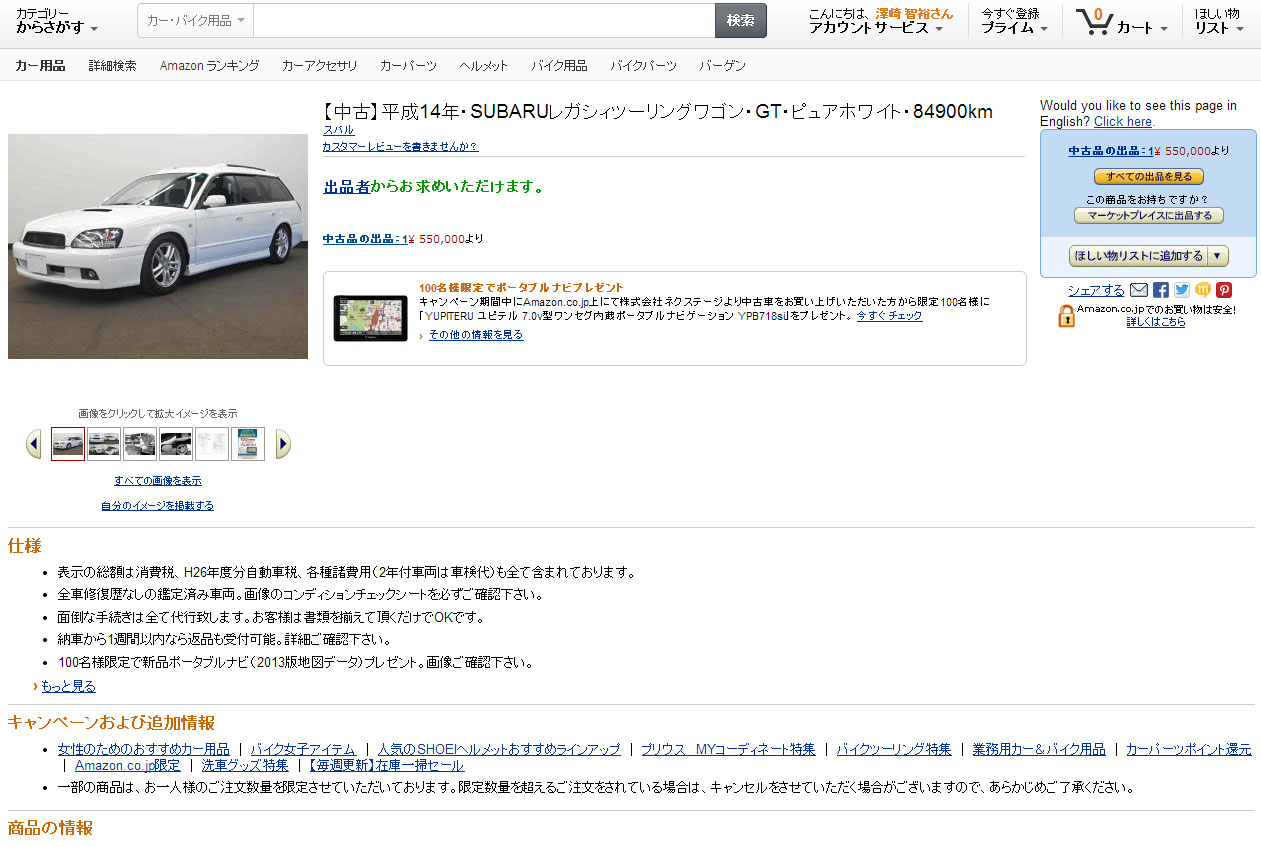
Task: Open 人気のSHOEIヘルメットおすすめラインアップ link
Action: click(x=498, y=749)
